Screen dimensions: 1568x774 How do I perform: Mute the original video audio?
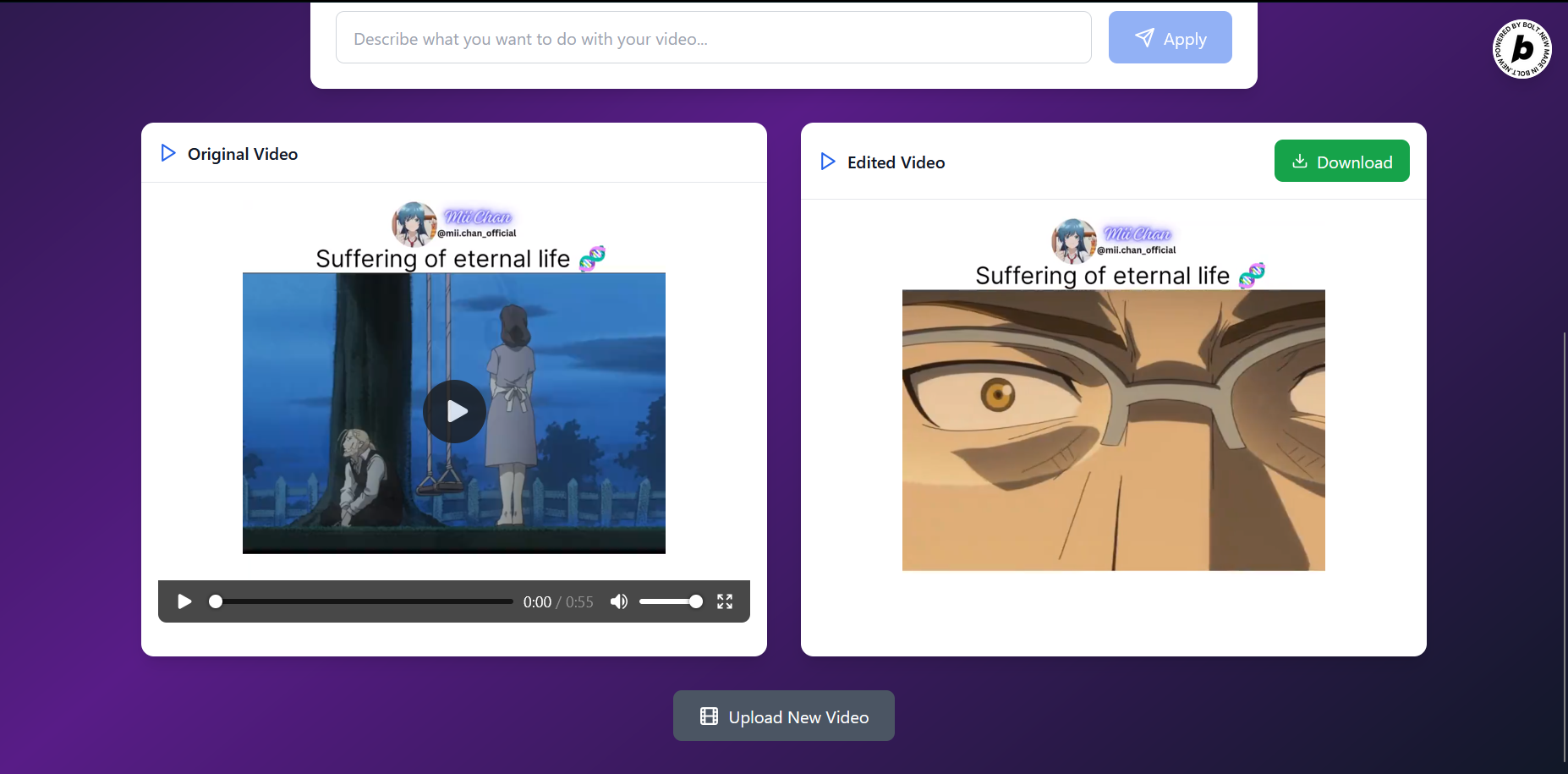pyautogui.click(x=619, y=601)
